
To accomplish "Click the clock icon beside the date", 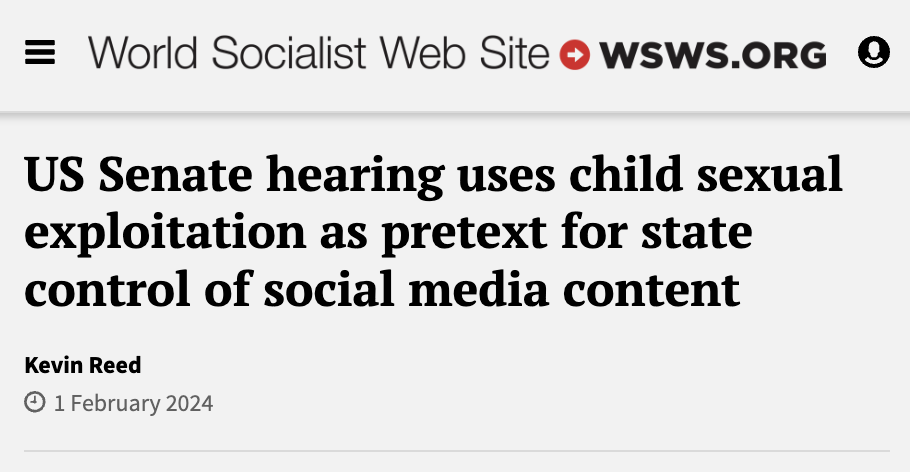I will coord(35,403).
